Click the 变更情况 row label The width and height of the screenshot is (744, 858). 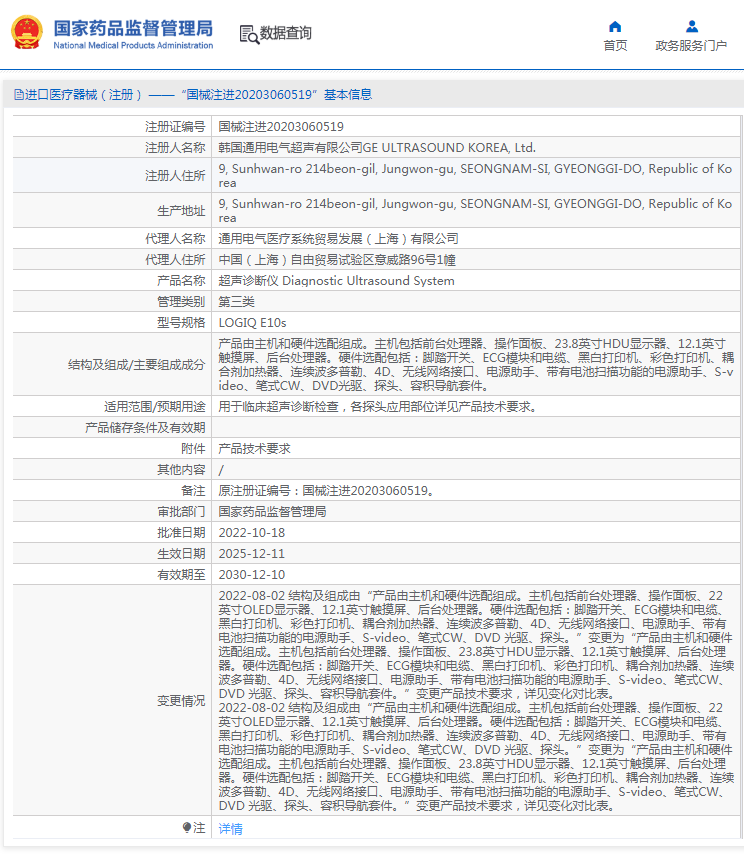[x=180, y=701]
